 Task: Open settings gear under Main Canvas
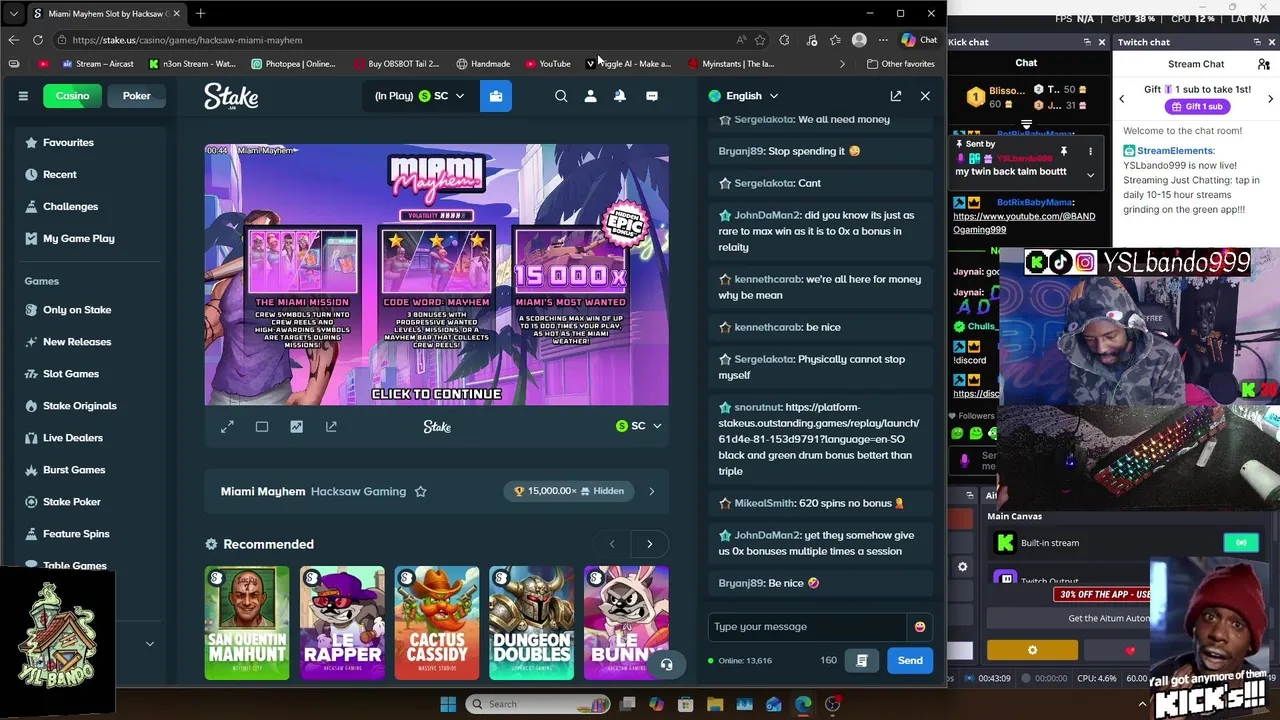click(962, 567)
